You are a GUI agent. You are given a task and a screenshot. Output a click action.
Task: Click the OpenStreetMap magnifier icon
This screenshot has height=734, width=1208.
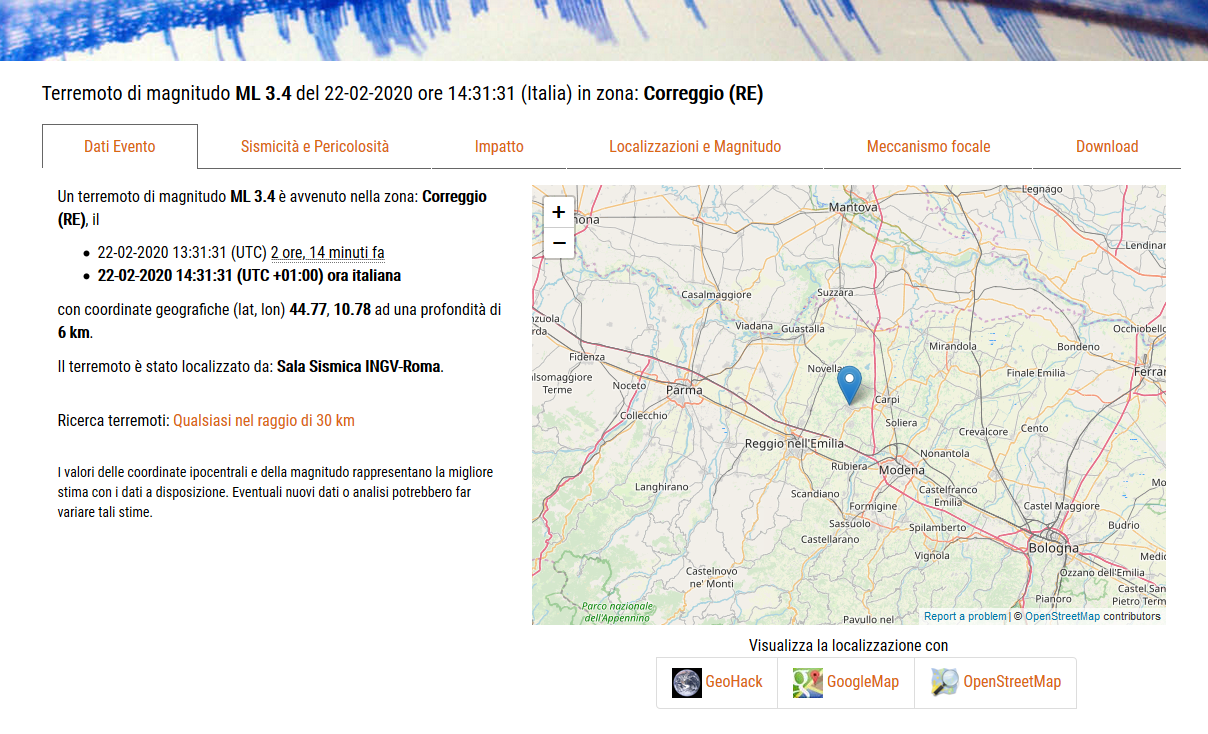[945, 682]
